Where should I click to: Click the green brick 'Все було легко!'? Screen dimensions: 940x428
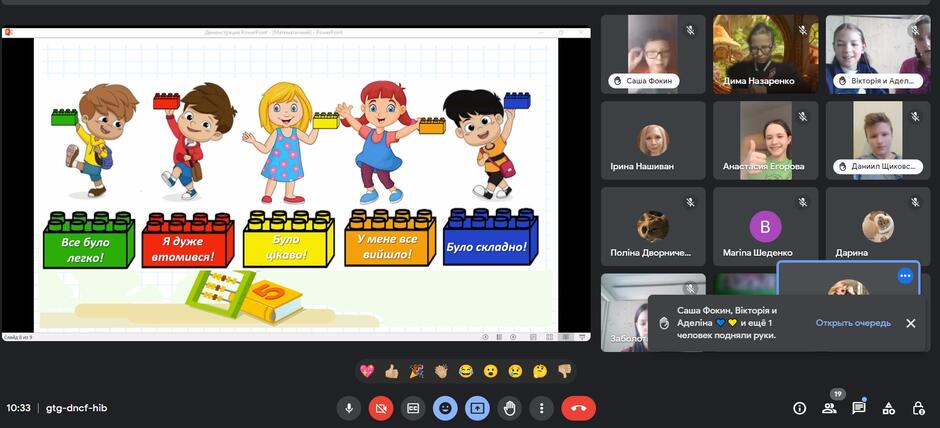coord(89,239)
